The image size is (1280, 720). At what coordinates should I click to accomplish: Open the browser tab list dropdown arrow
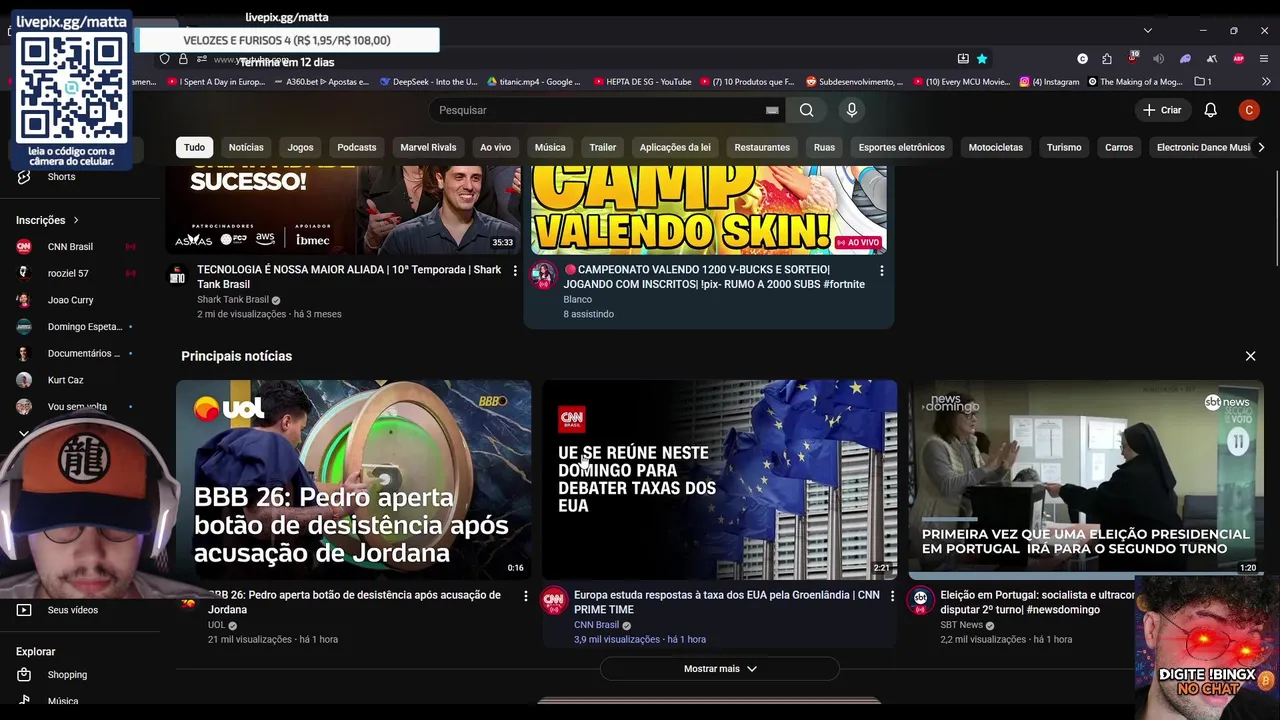(1148, 30)
